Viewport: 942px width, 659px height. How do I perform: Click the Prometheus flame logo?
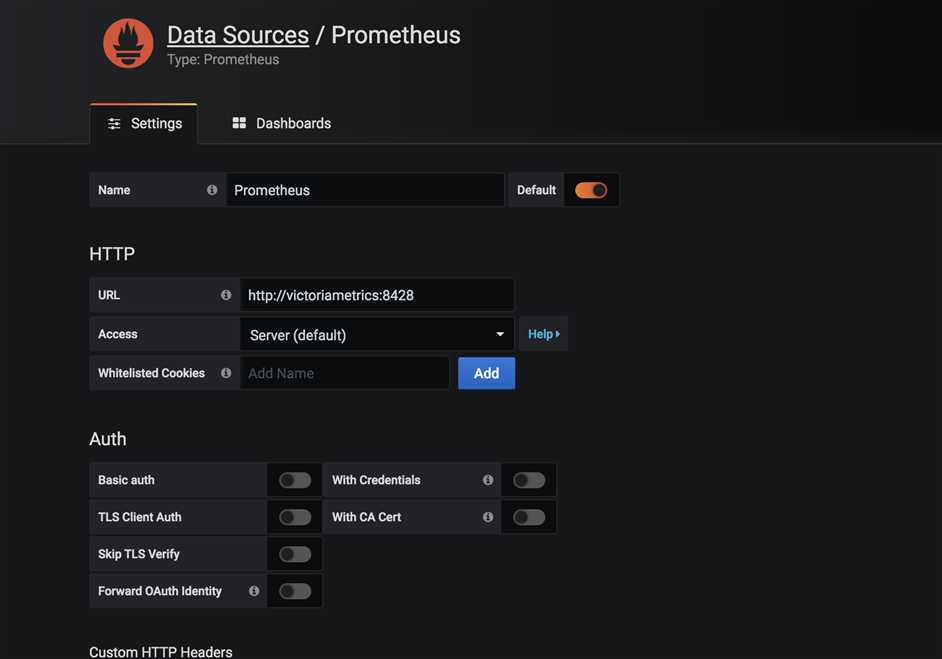click(128, 43)
